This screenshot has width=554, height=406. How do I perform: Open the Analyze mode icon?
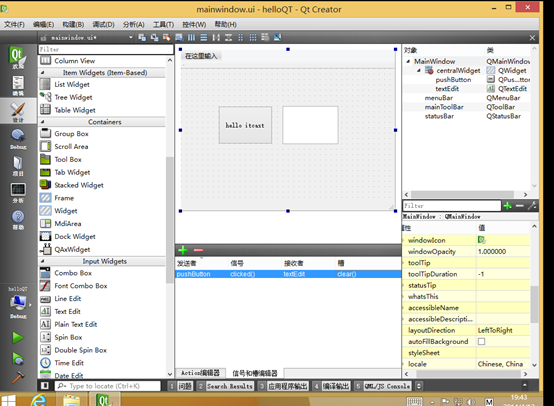[18, 193]
